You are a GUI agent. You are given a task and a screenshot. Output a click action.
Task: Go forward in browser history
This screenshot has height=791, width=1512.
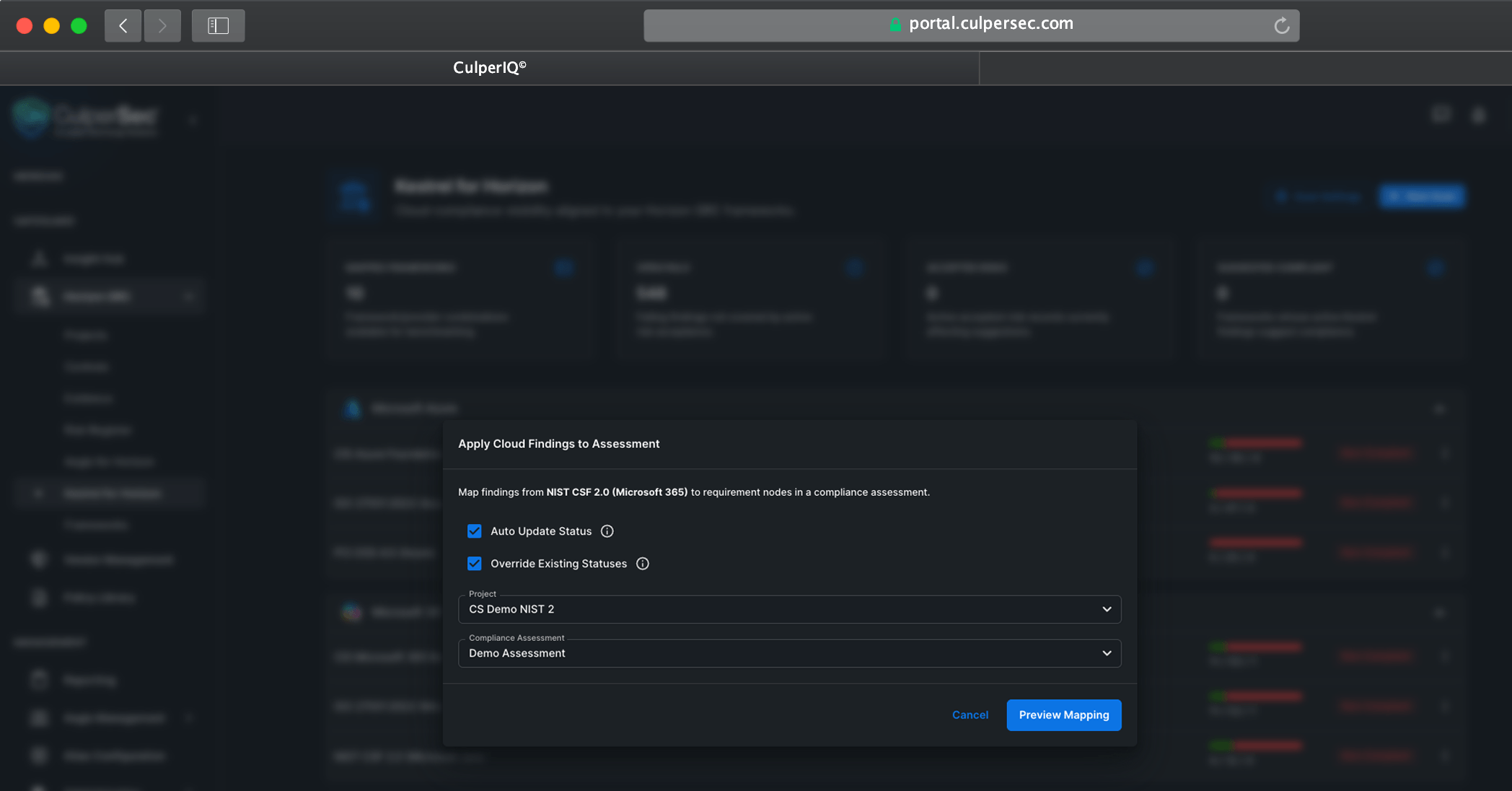click(162, 26)
